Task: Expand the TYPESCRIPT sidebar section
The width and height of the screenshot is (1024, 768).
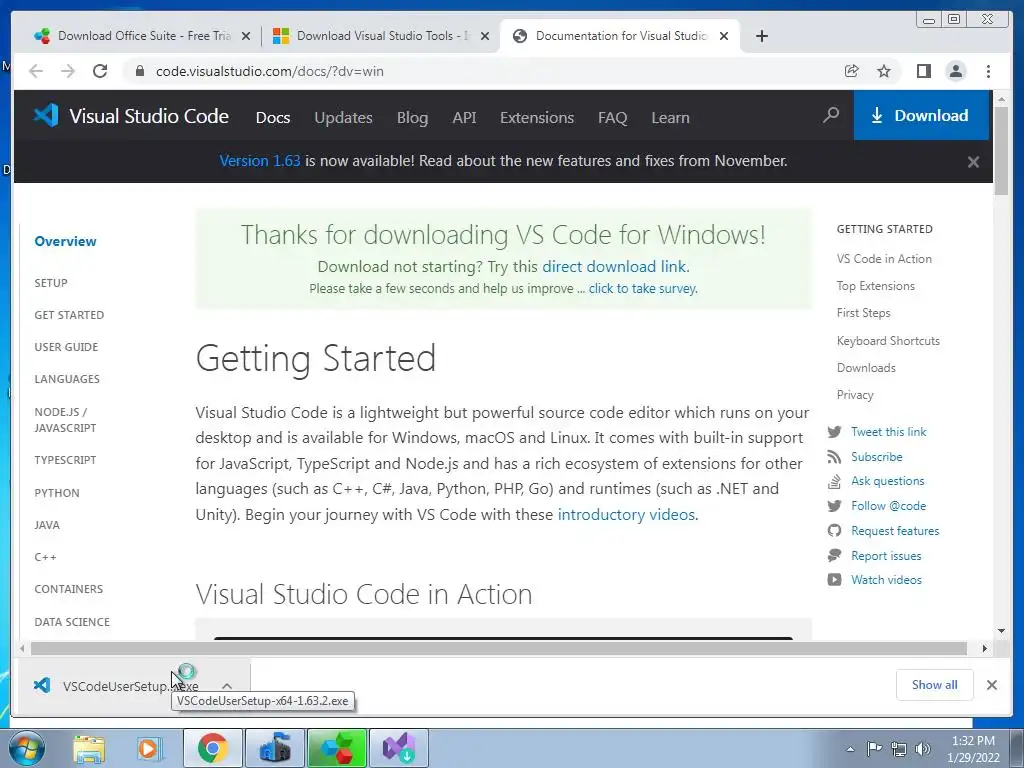Action: [65, 460]
